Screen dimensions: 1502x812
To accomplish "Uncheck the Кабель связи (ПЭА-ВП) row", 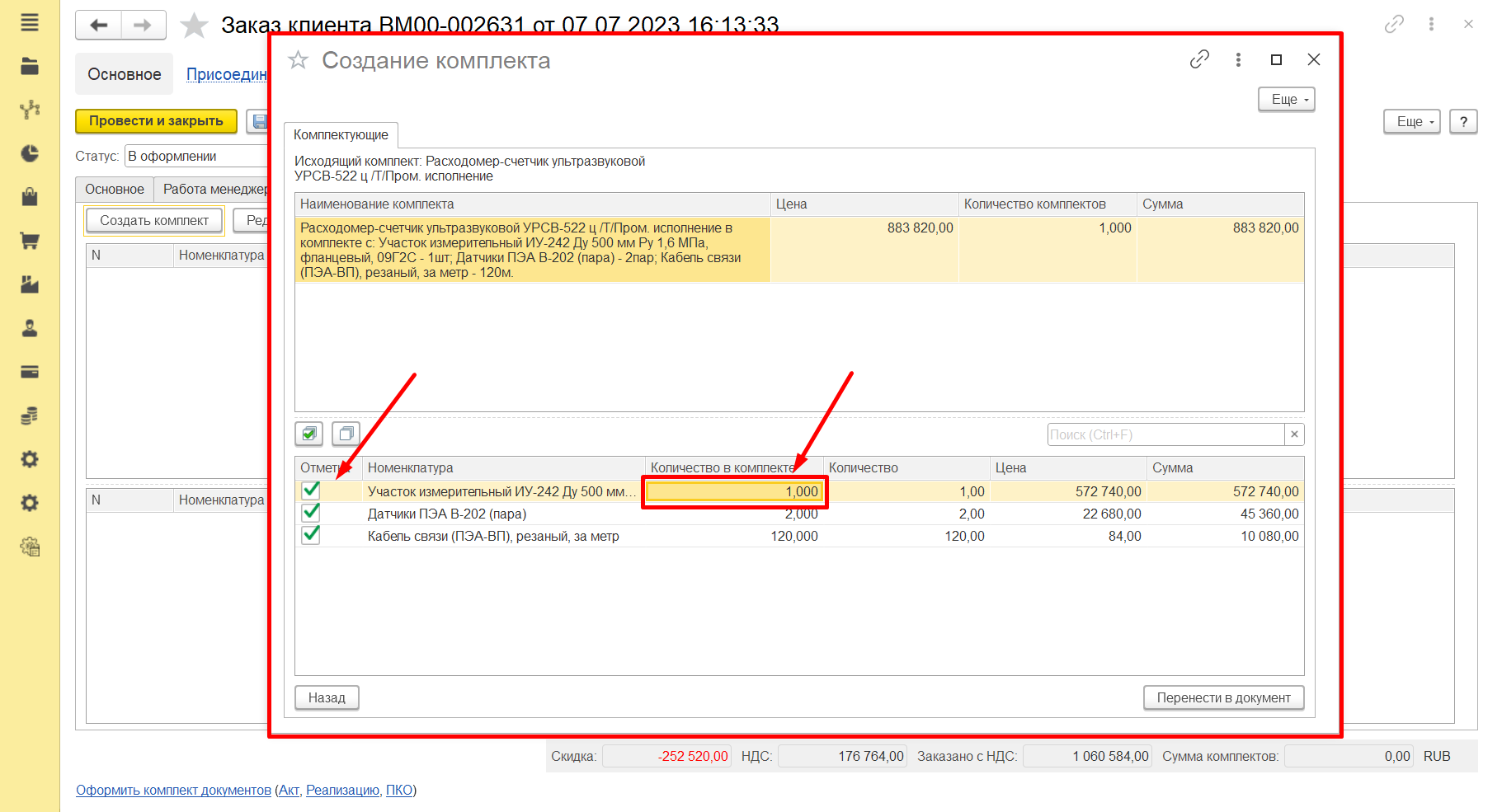I will click(311, 535).
